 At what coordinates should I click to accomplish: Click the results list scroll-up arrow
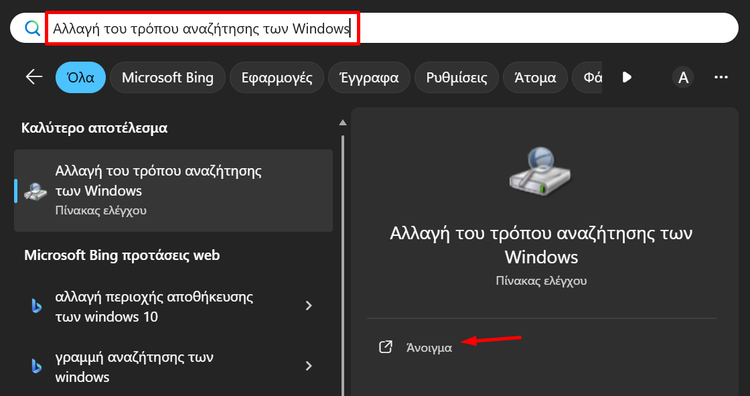tap(342, 123)
